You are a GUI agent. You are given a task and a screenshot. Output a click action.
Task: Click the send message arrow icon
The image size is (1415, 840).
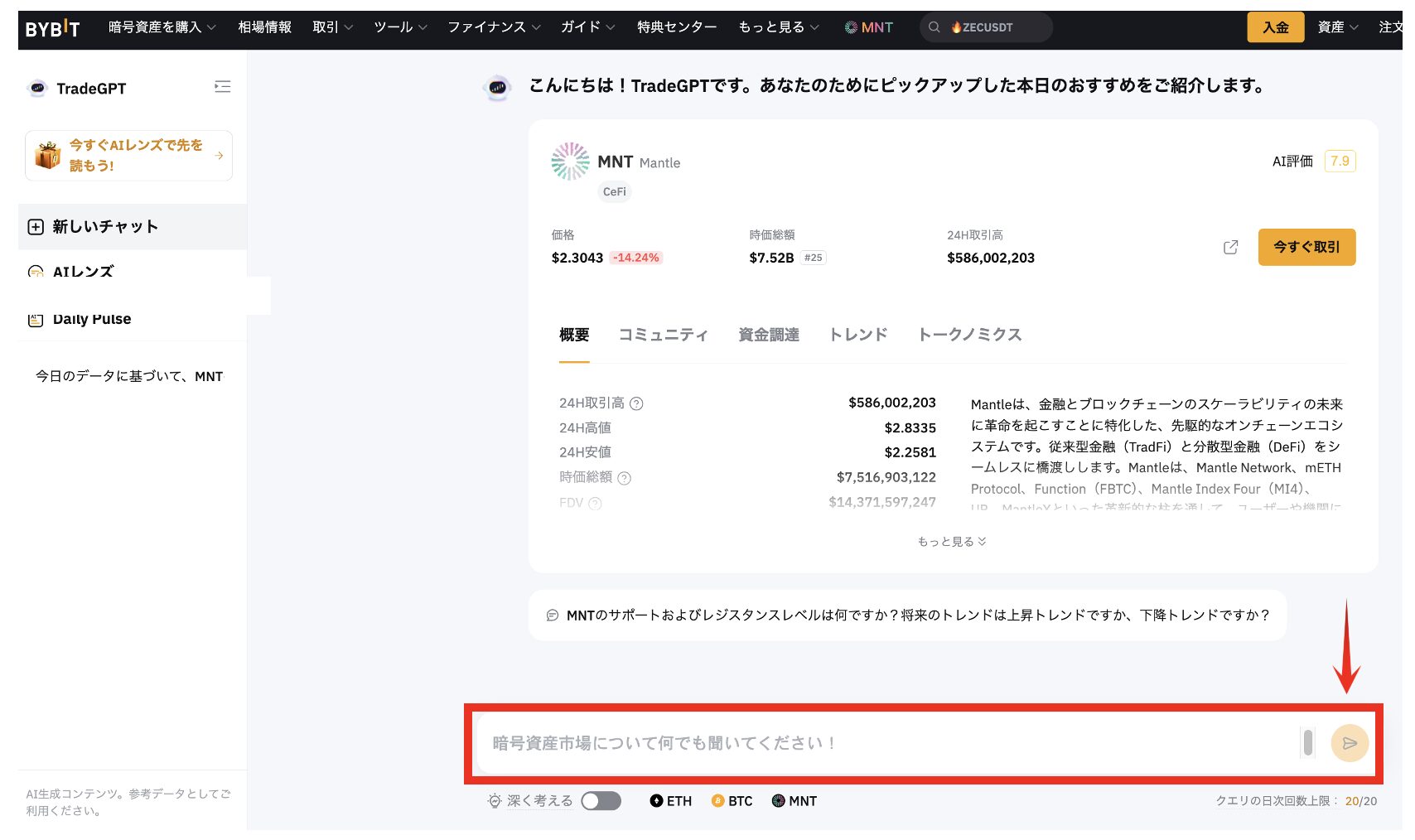pyautogui.click(x=1349, y=743)
